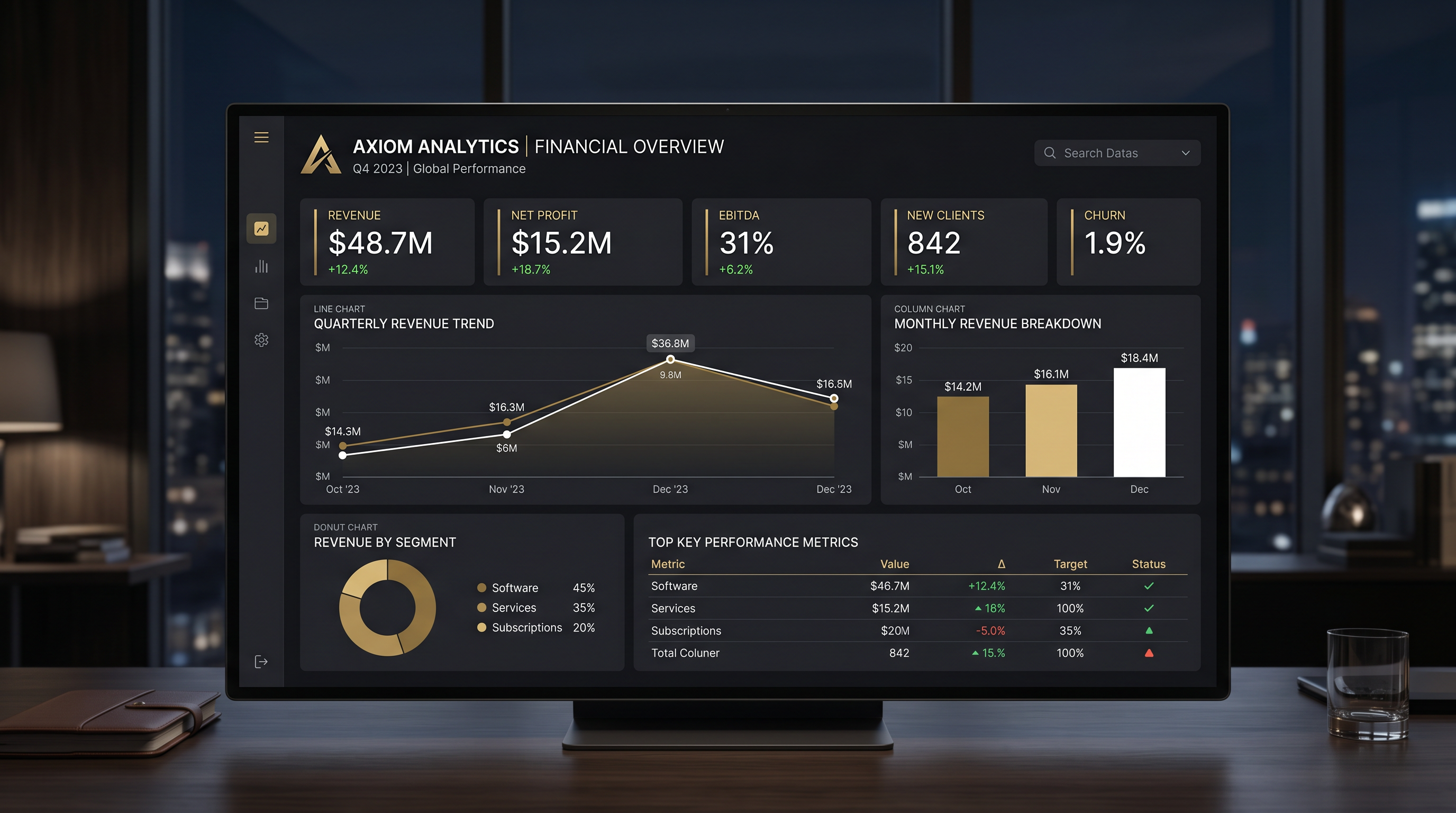Sort by the Δ column header
1456x813 pixels.
[x=1001, y=564]
